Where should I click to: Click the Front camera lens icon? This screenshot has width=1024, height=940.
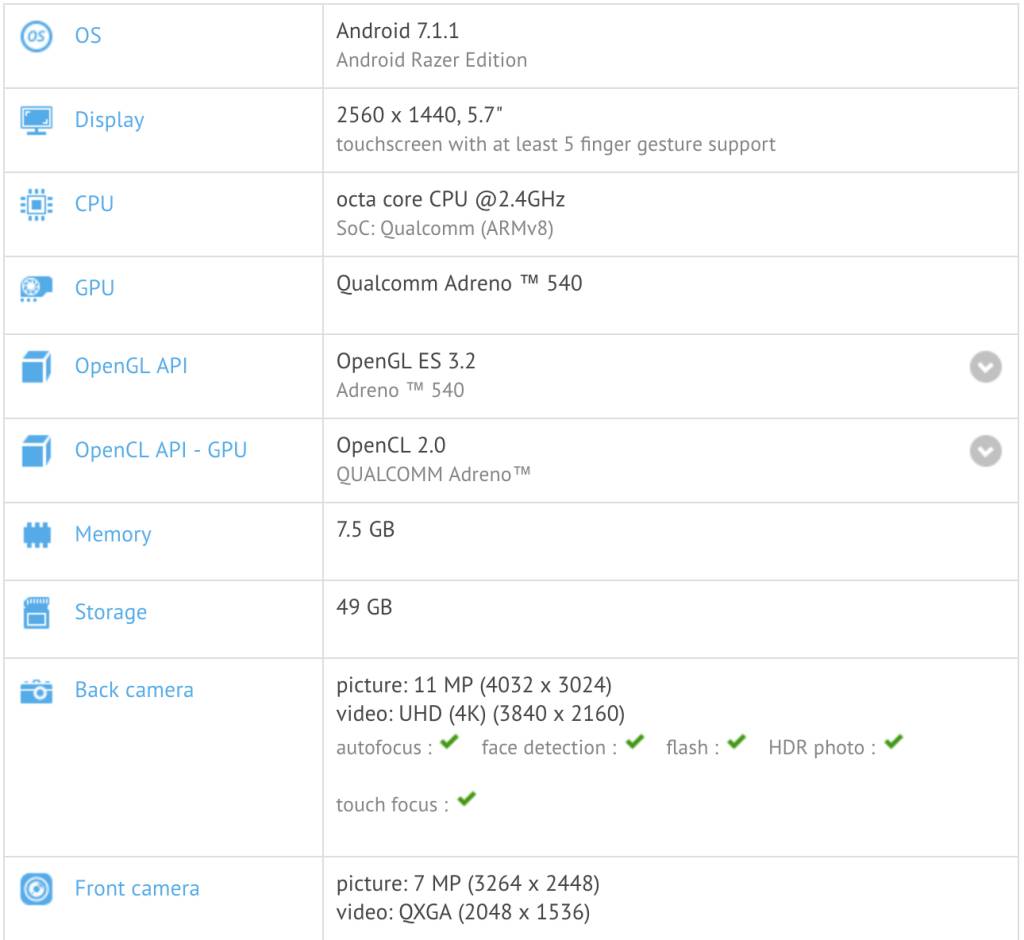point(36,889)
